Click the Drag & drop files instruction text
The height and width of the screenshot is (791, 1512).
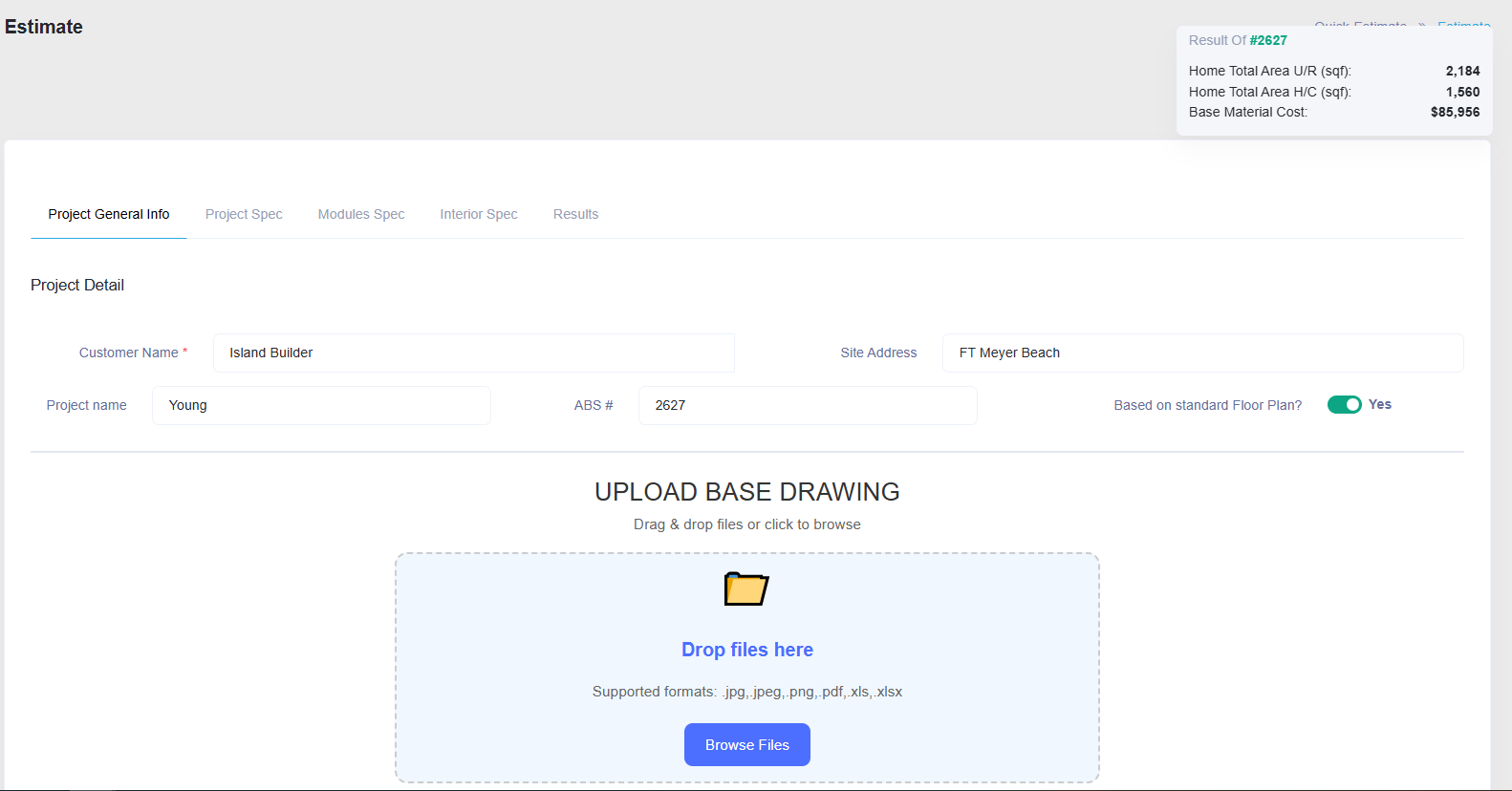tap(747, 524)
